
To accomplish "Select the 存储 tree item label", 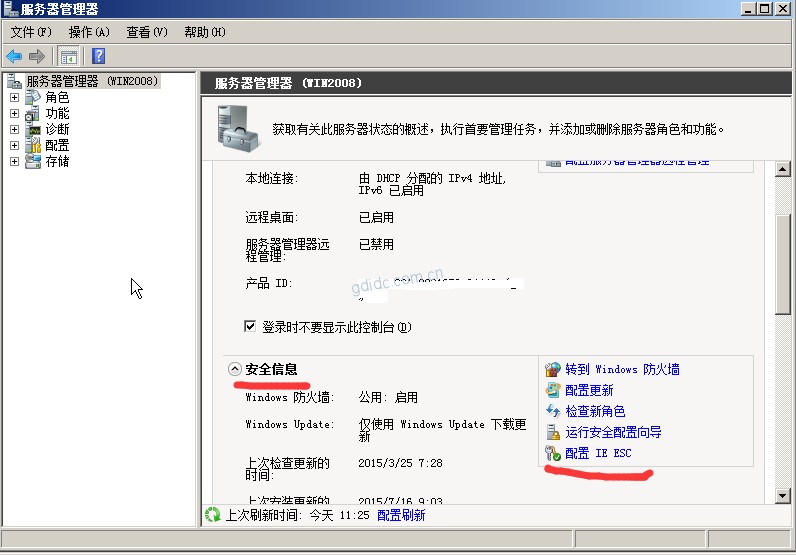I will point(57,161).
